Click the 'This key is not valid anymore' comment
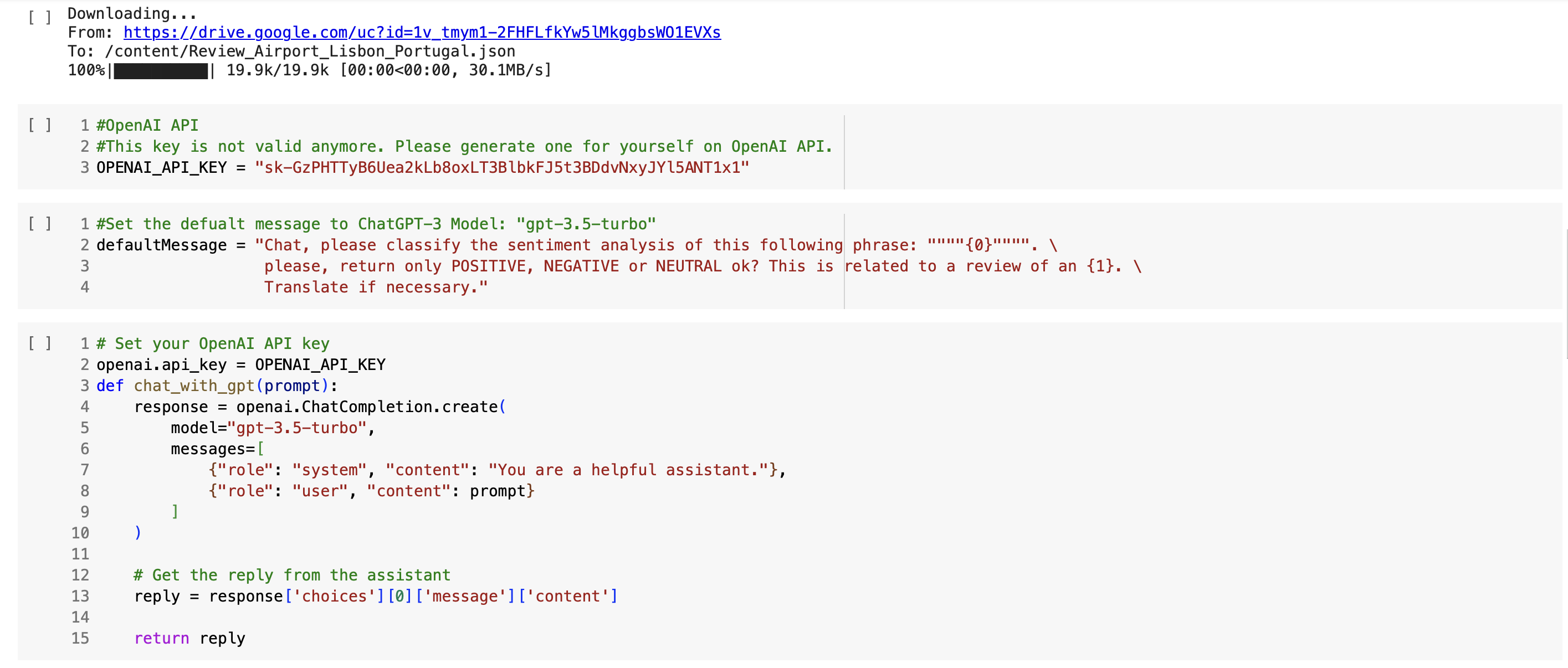The image size is (1568, 668). click(x=464, y=147)
